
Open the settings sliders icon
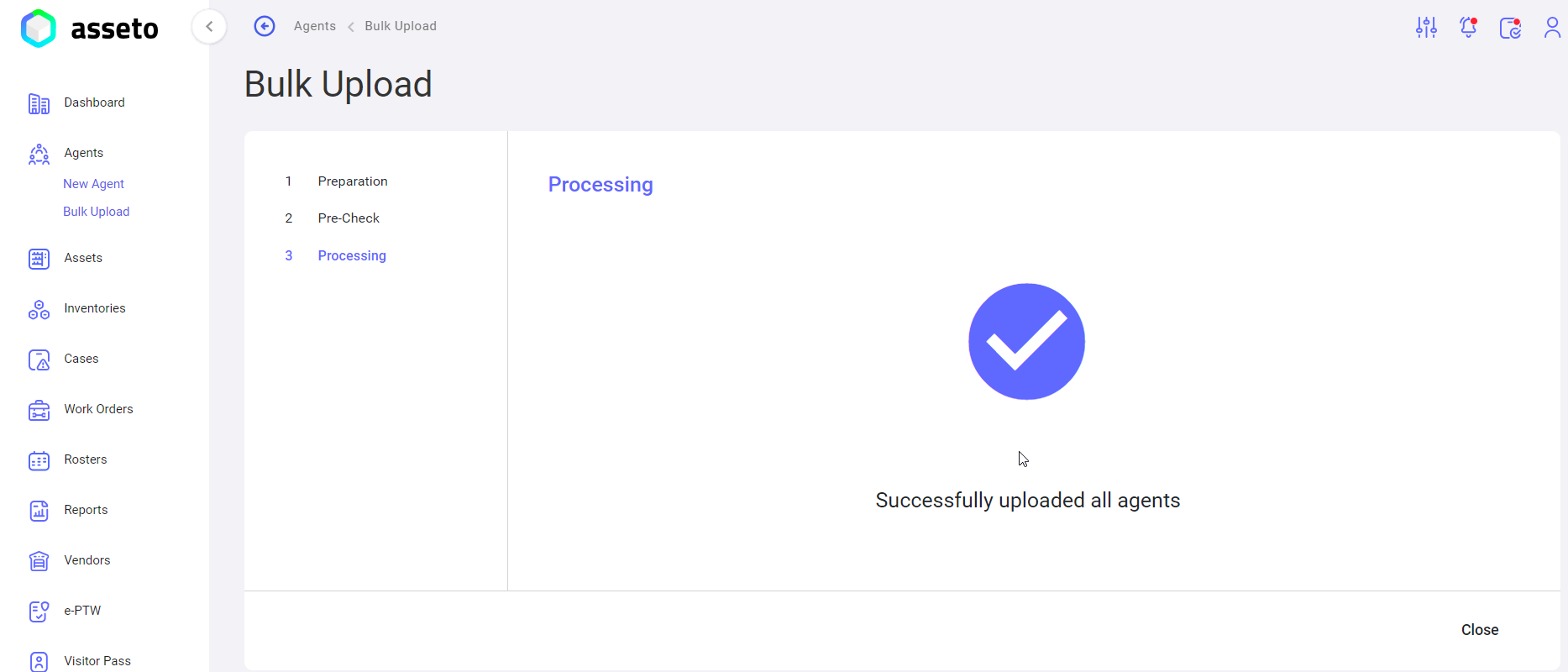click(x=1426, y=27)
